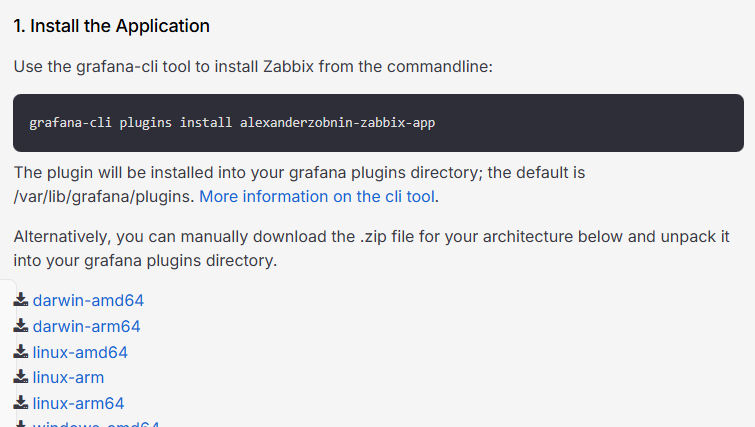Screen dimensions: 755x427
Task: Click the download icon beside darwin-amd64
Action: [x=21, y=300]
